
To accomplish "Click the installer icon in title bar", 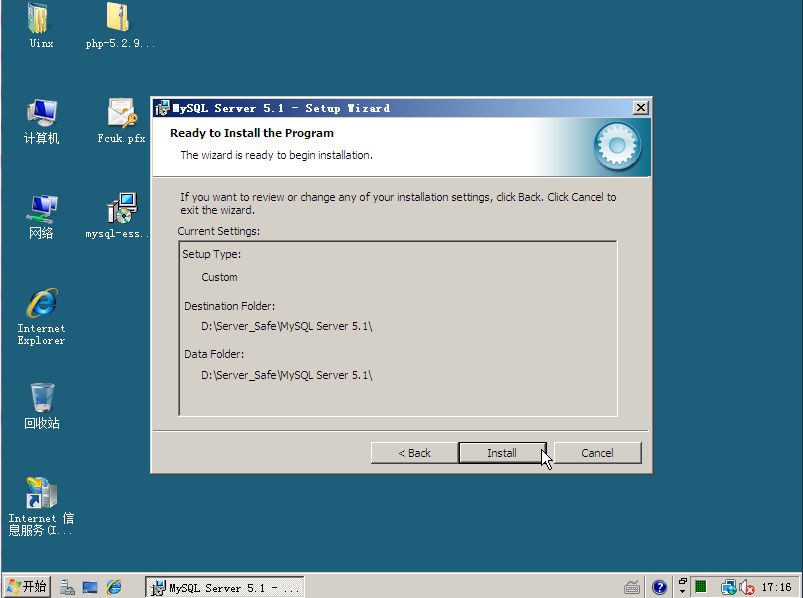I will [x=162, y=108].
